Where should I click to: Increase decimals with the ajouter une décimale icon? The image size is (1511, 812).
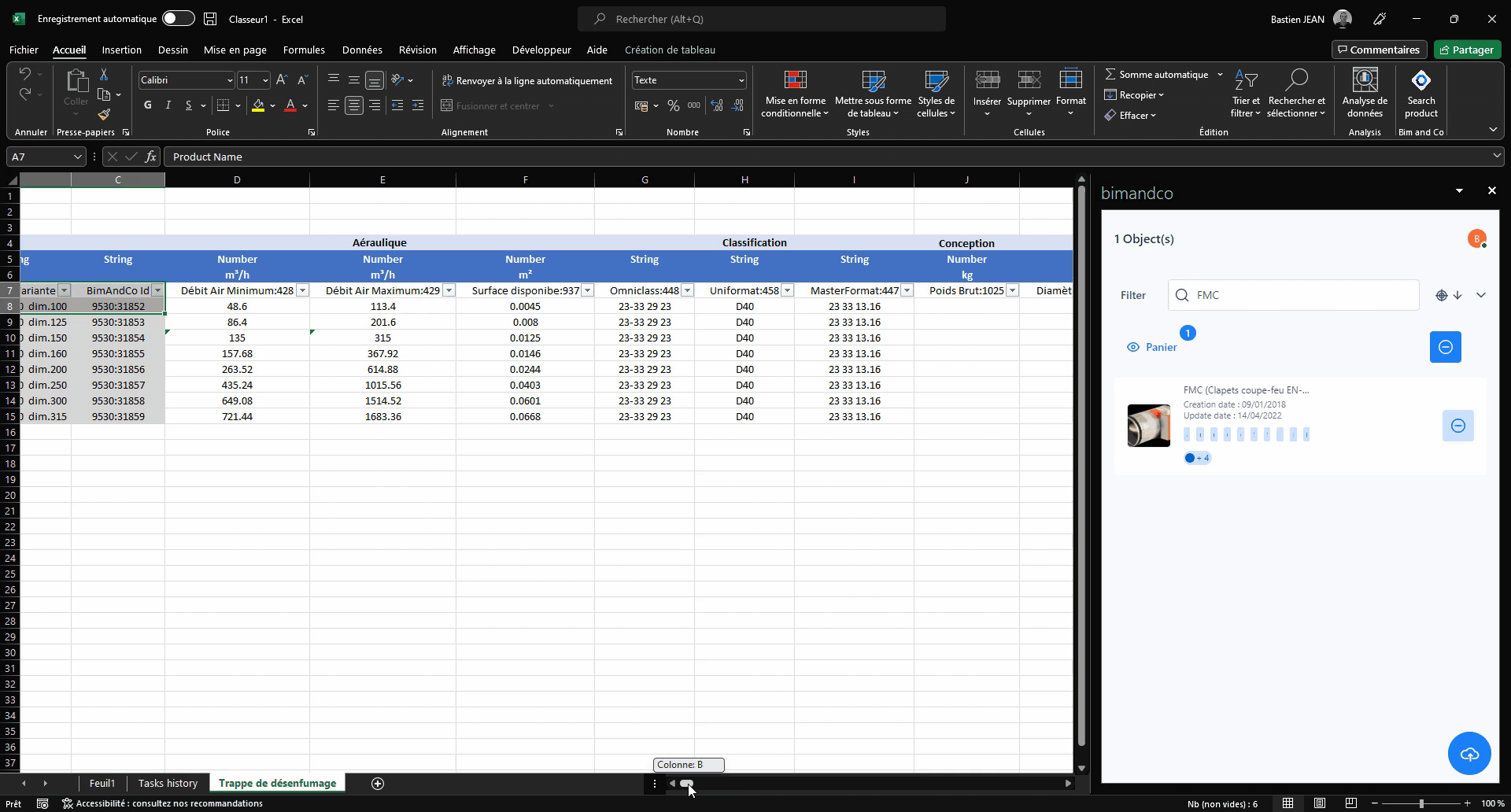[x=716, y=105]
